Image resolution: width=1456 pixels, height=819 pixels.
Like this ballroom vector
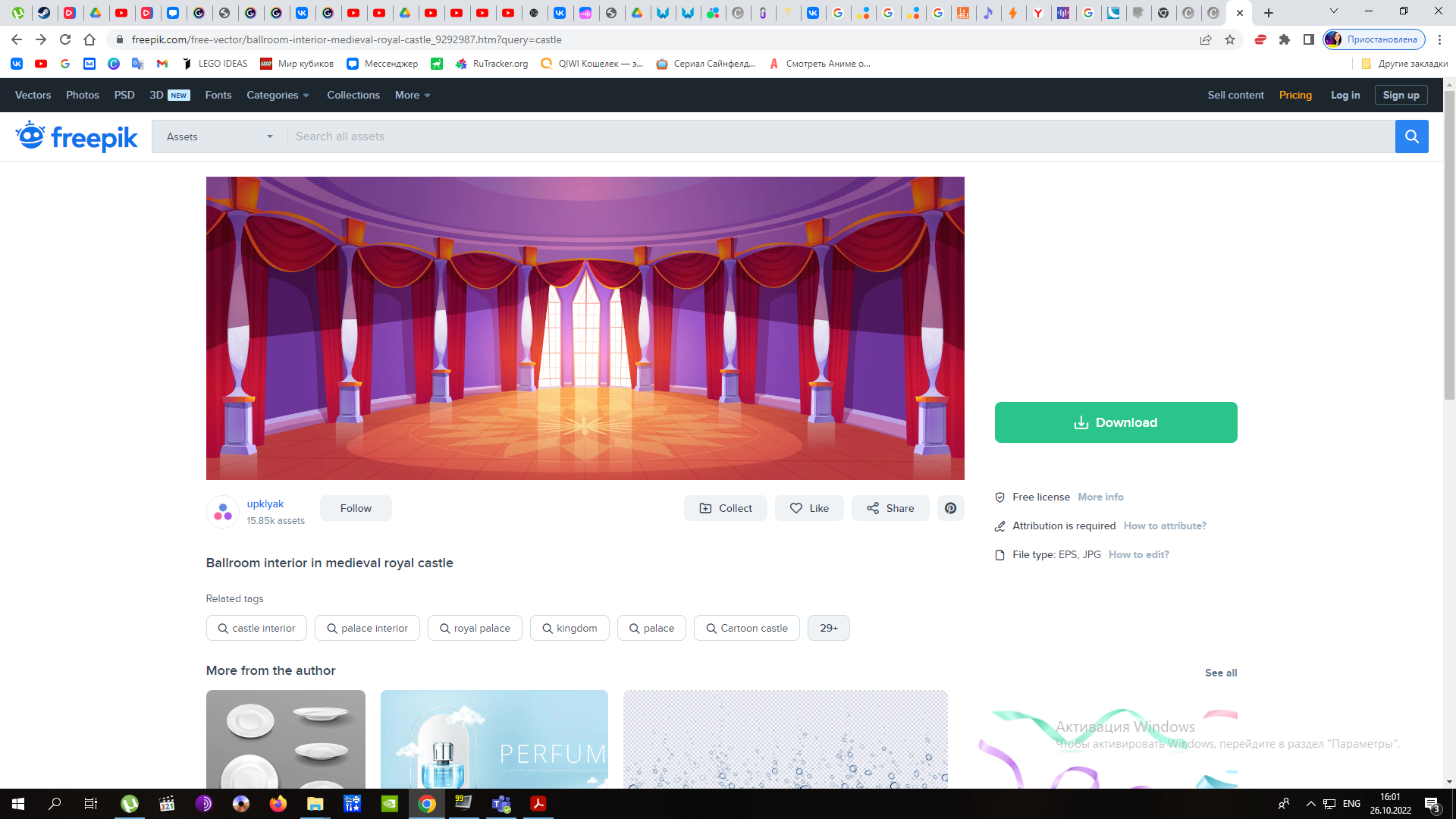pos(809,508)
